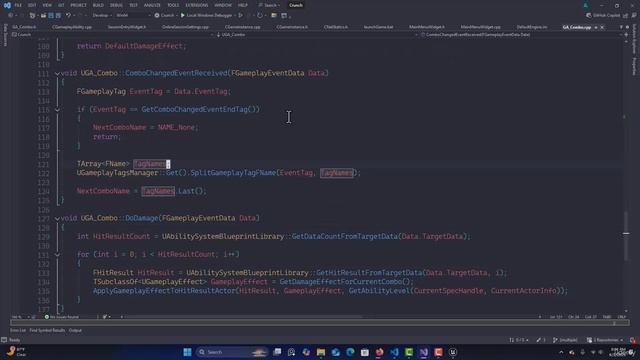Image resolution: width=640 pixels, height=360 pixels.
Task: Collapse the DoDamage function
Action: pyautogui.click(x=57, y=219)
